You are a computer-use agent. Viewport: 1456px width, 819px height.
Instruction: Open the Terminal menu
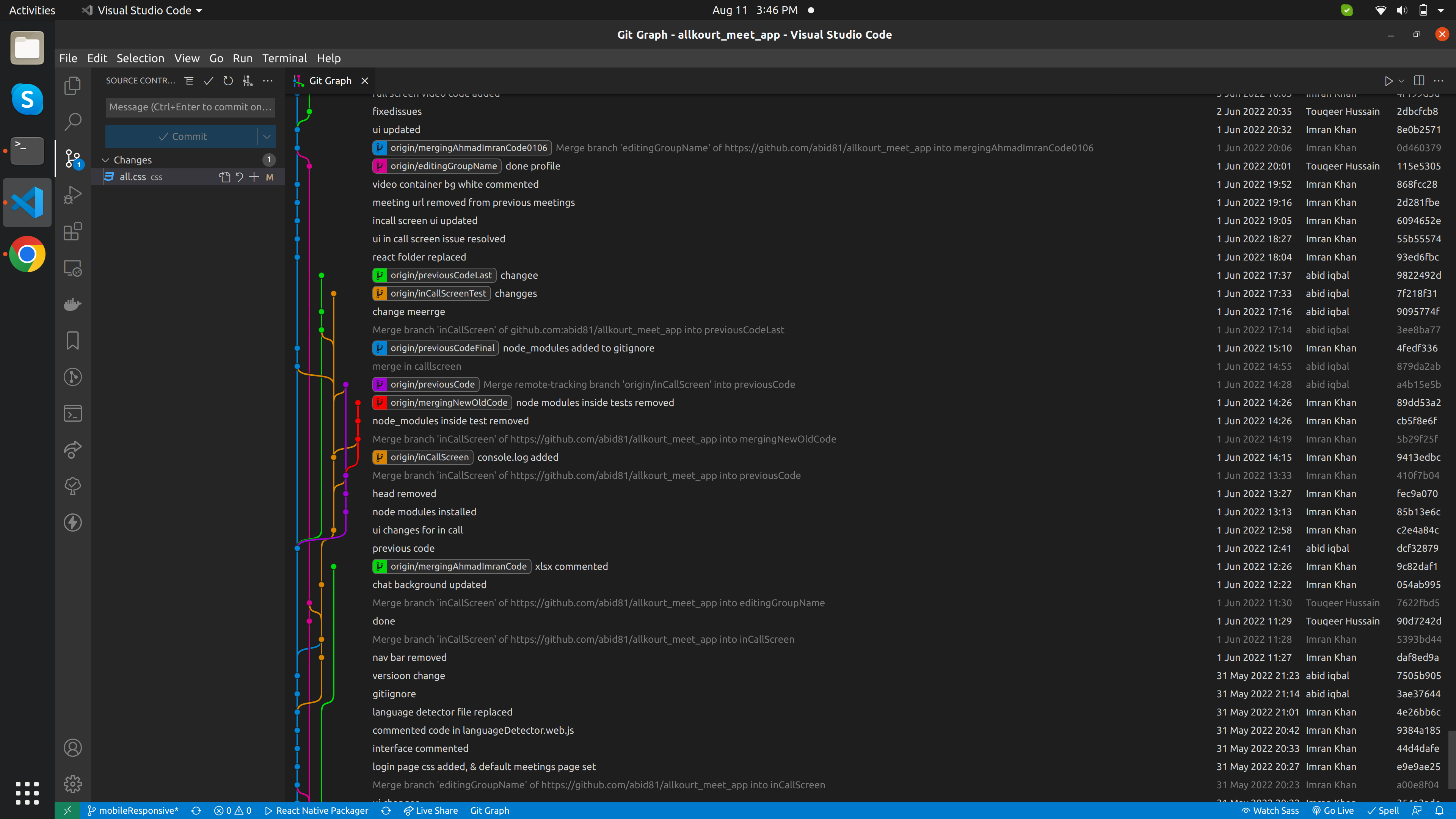(284, 58)
